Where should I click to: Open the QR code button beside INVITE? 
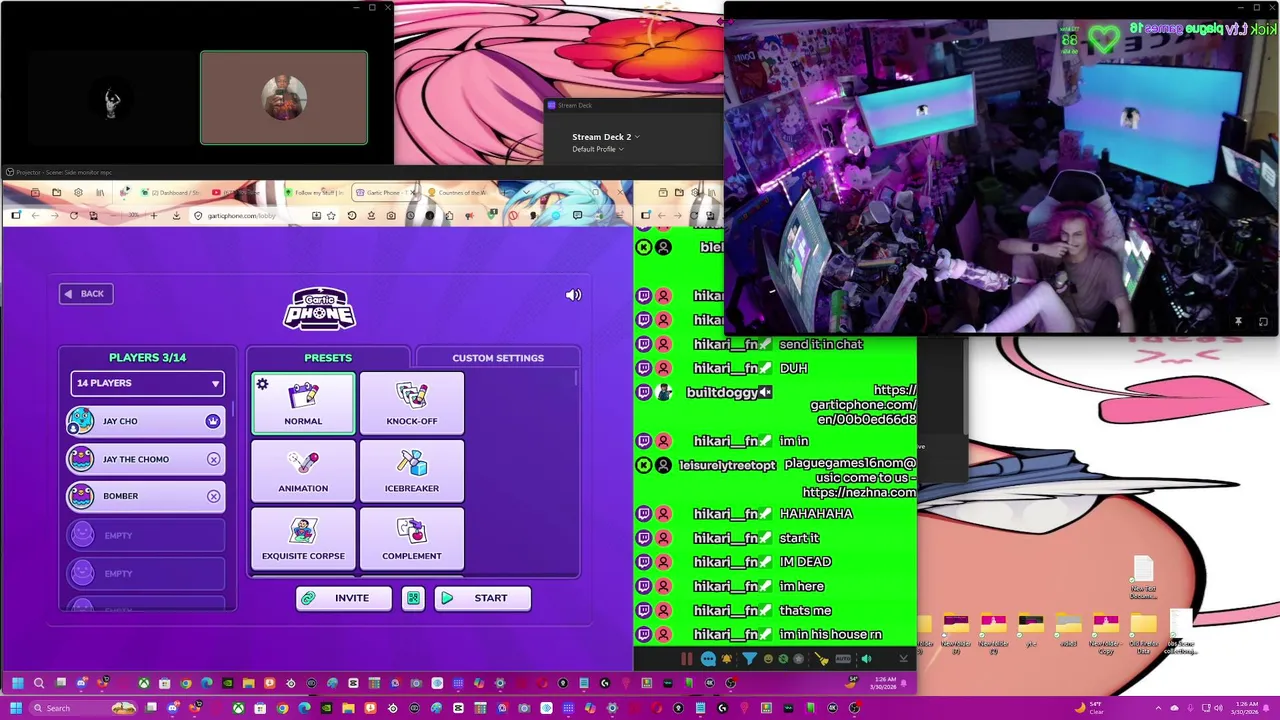pyautogui.click(x=413, y=598)
